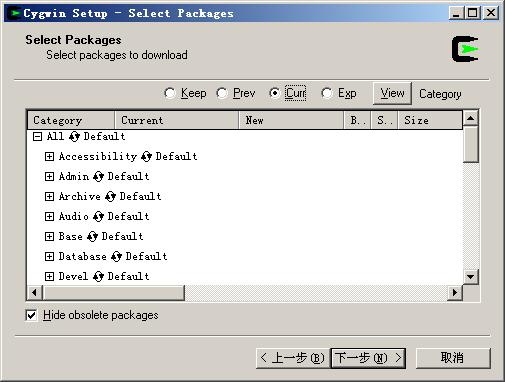Viewport: 505px width, 382px height.
Task: Click the cycle icon next to Accessibility
Action: point(146,156)
